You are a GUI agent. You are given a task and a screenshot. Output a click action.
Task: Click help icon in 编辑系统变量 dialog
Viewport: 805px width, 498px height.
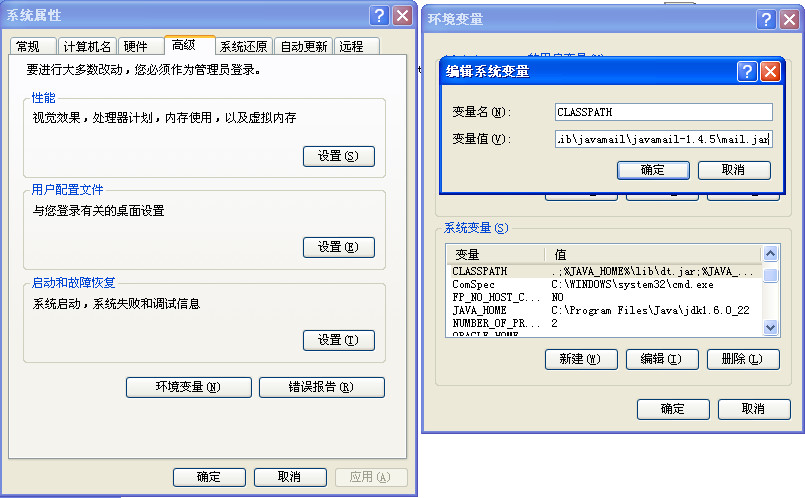(747, 71)
